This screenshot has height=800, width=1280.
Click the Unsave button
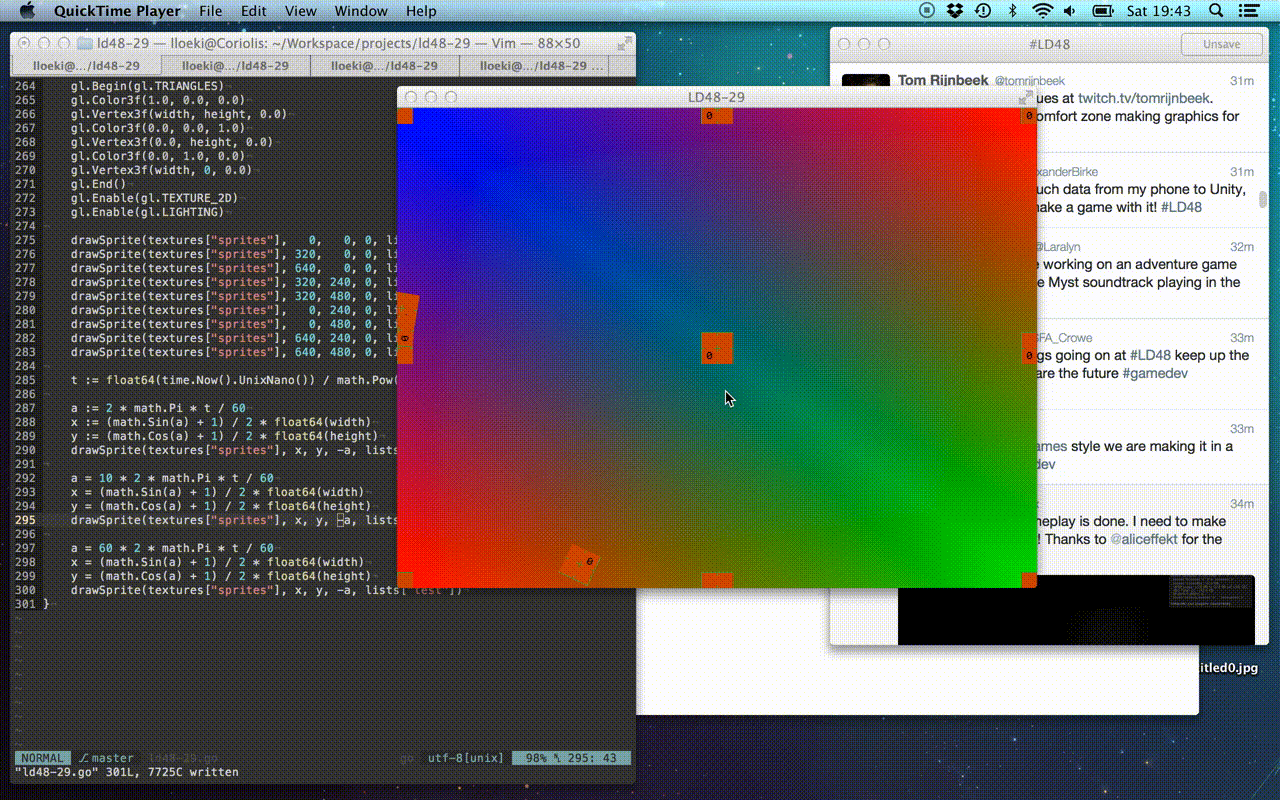1221,44
